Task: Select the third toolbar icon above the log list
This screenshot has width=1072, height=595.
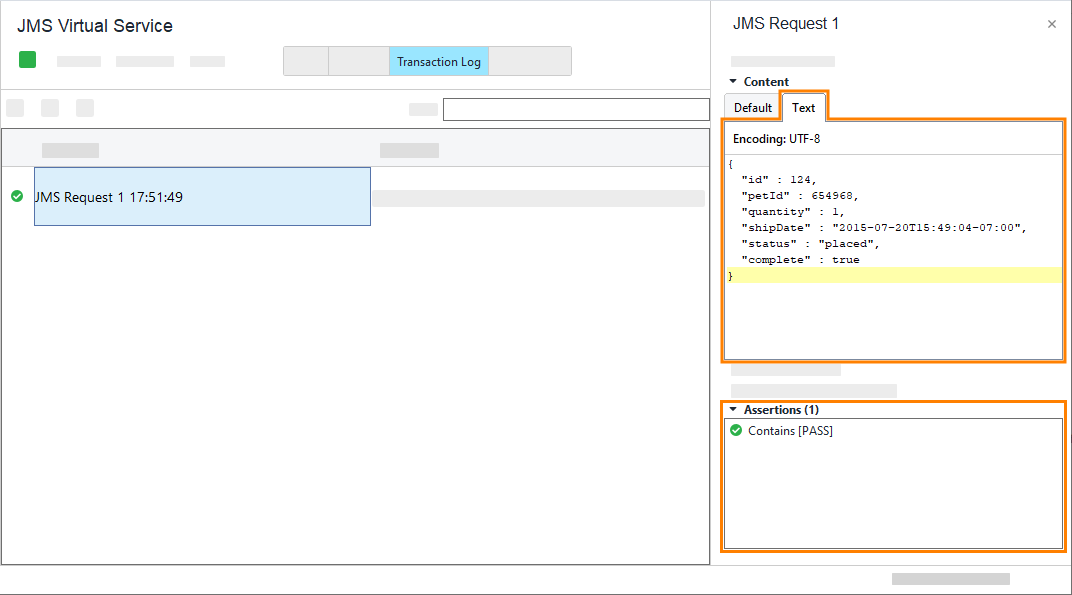Action: point(85,107)
